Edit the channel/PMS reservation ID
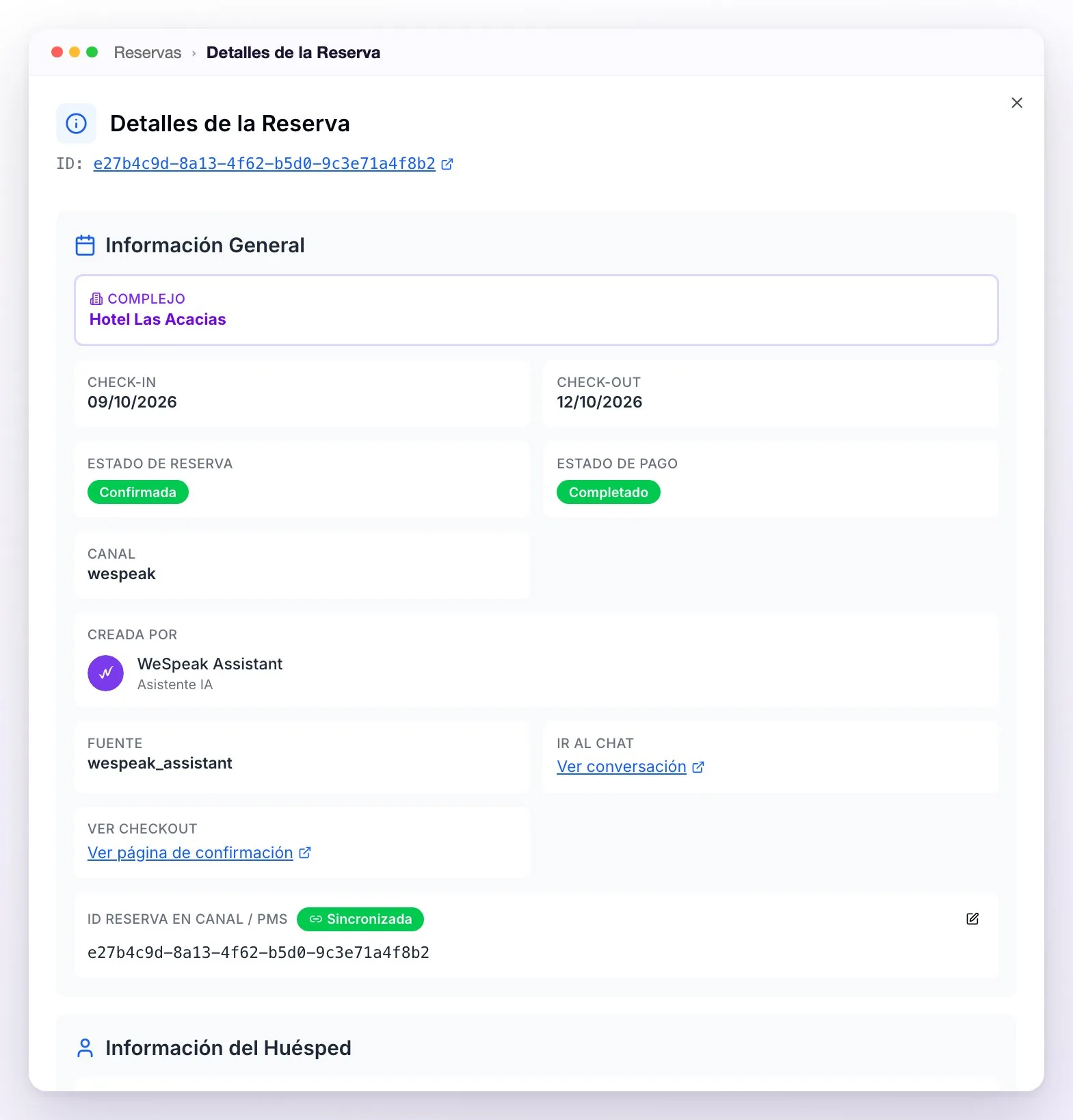The height and width of the screenshot is (1120, 1073). tap(972, 919)
